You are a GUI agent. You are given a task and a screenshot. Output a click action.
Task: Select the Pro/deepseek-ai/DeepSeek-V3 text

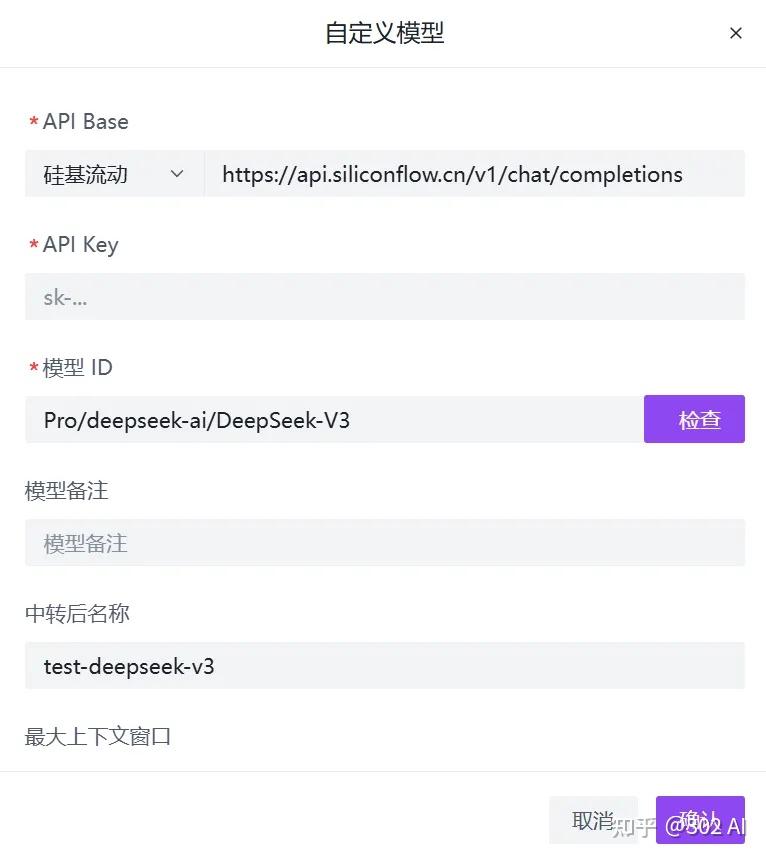pyautogui.click(x=196, y=419)
